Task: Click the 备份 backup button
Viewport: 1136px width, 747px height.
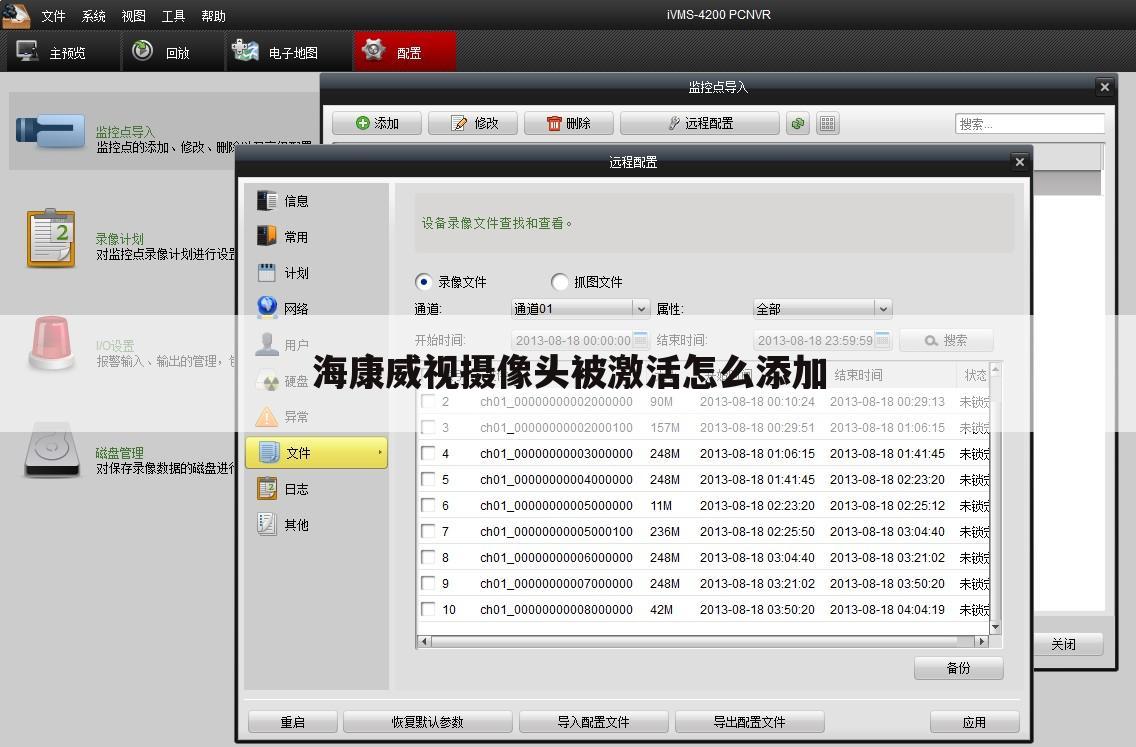Action: pyautogui.click(x=958, y=668)
